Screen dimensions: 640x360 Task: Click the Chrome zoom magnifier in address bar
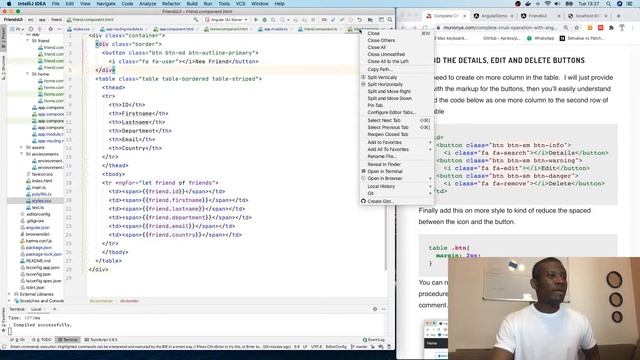[x=566, y=28]
